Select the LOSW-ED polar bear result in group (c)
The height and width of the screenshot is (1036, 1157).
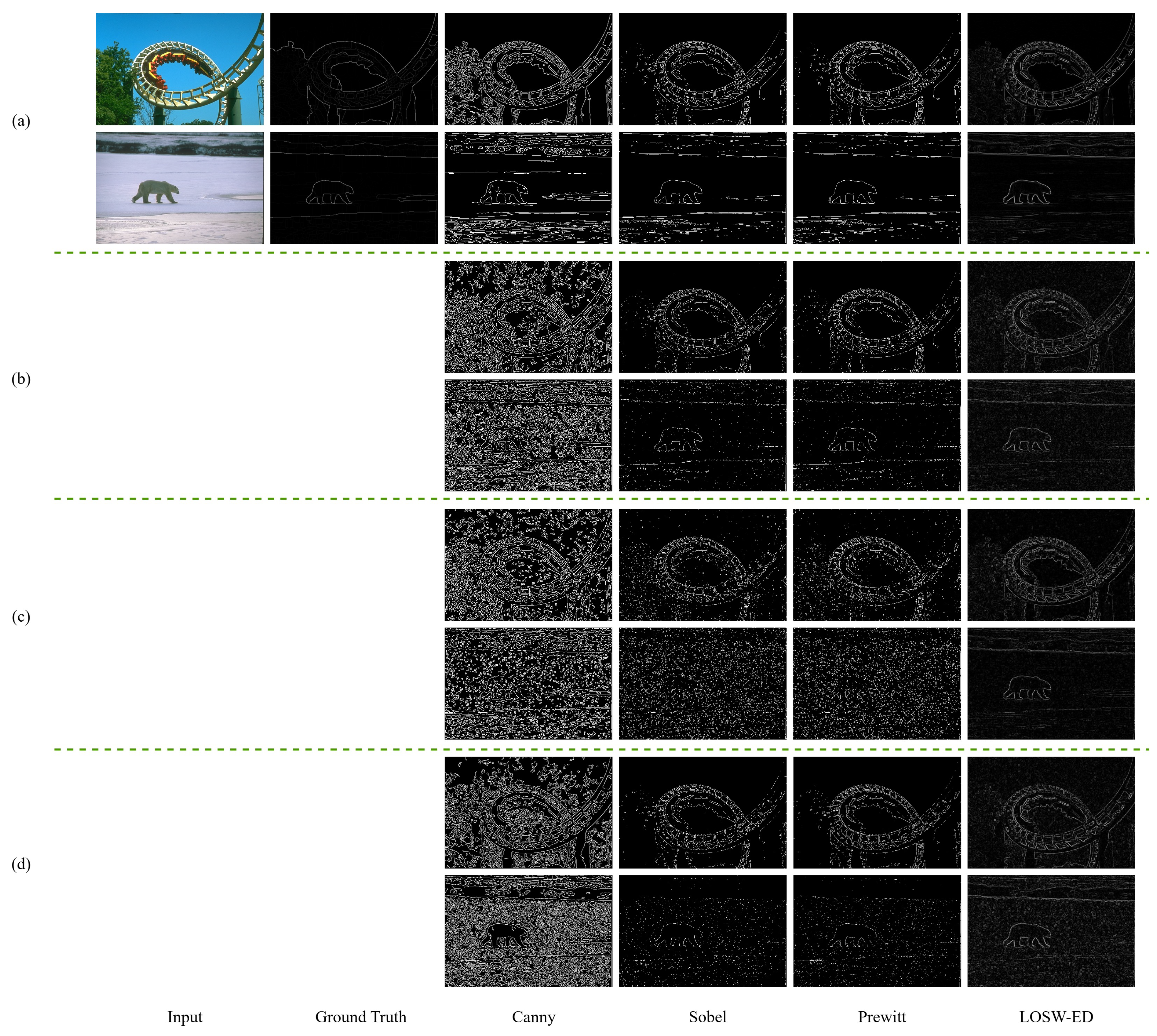tap(1050, 683)
